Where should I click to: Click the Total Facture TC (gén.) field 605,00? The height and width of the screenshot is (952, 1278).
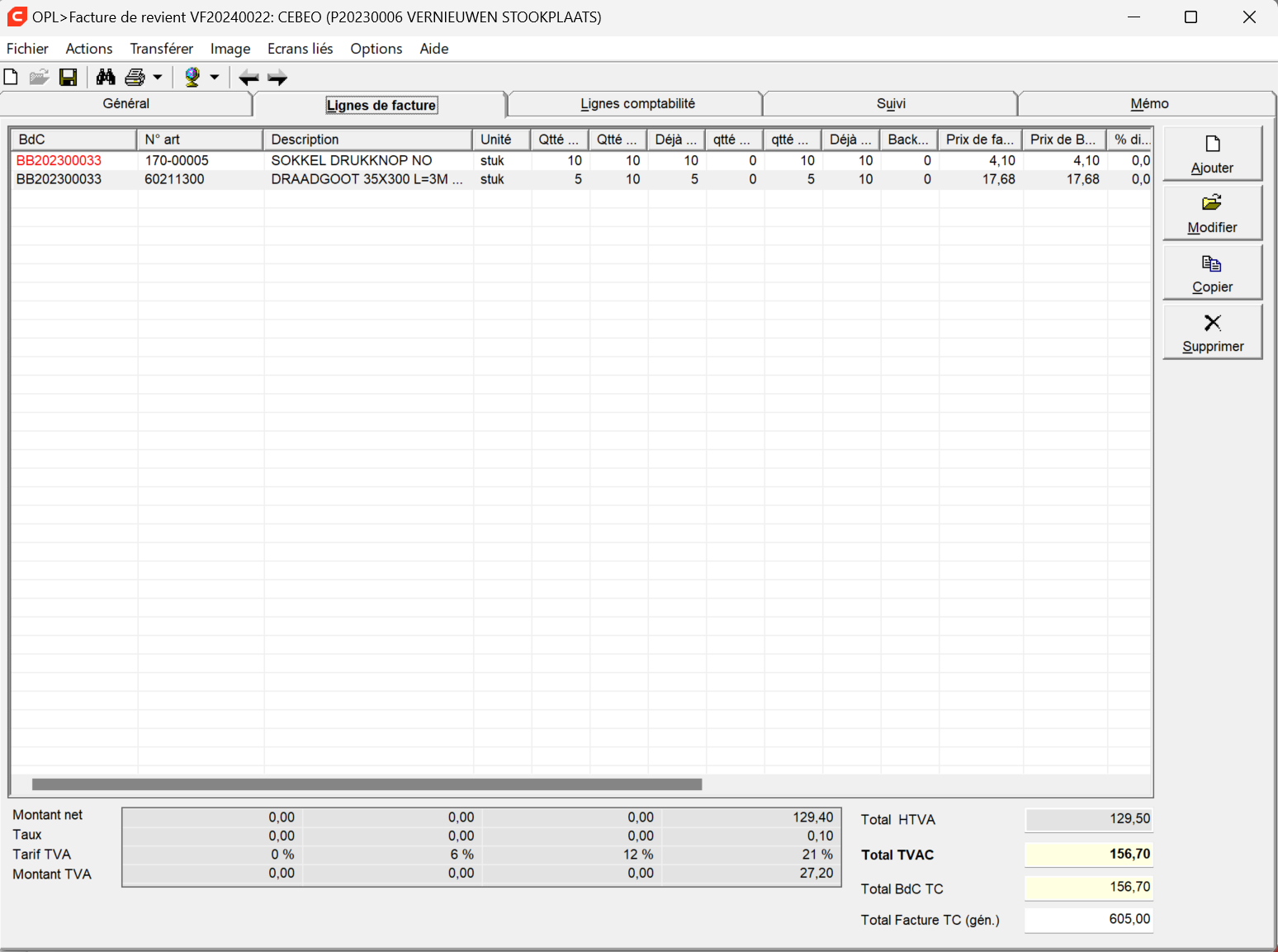click(x=1089, y=919)
